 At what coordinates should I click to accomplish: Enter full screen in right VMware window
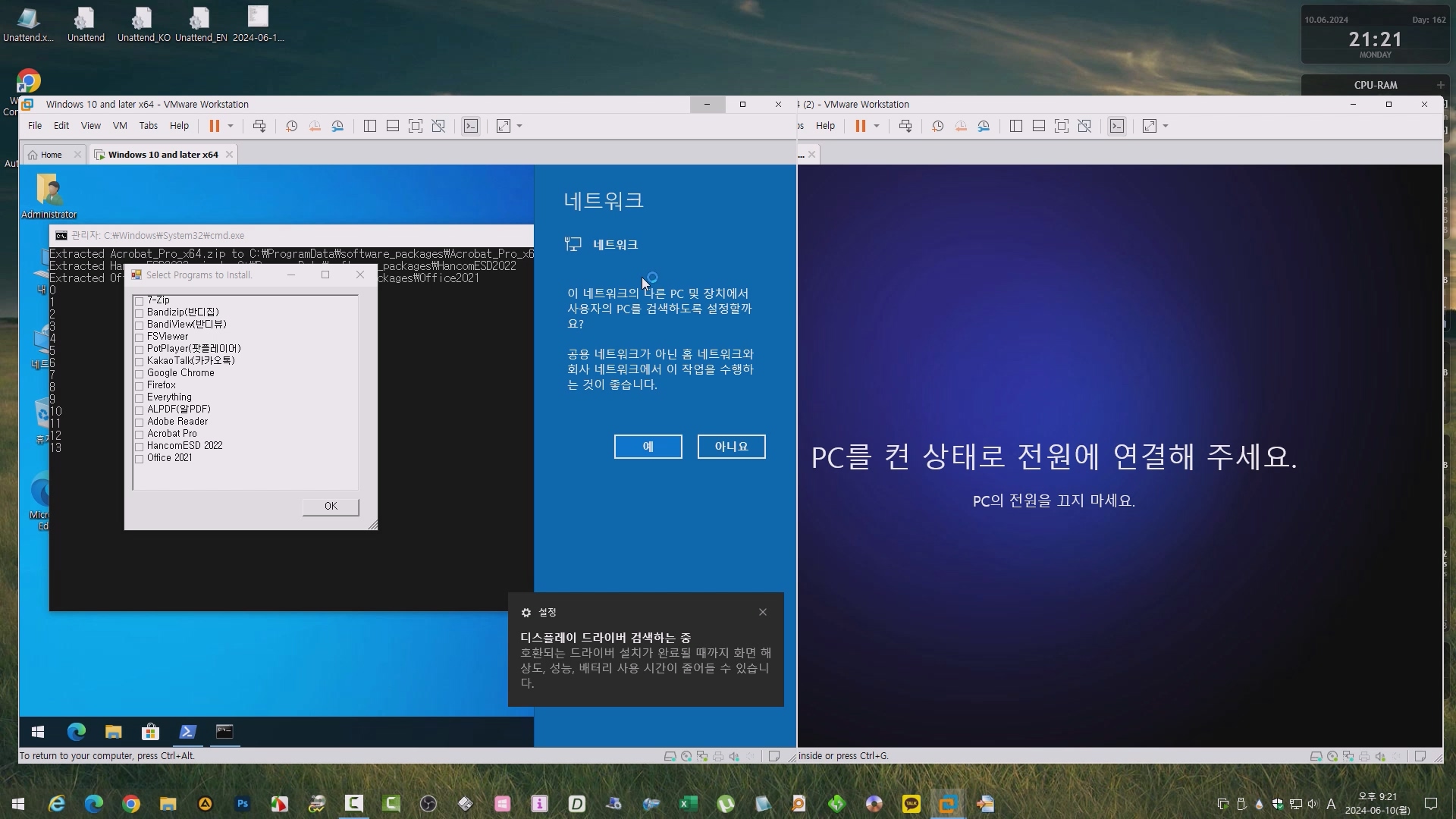(1062, 126)
